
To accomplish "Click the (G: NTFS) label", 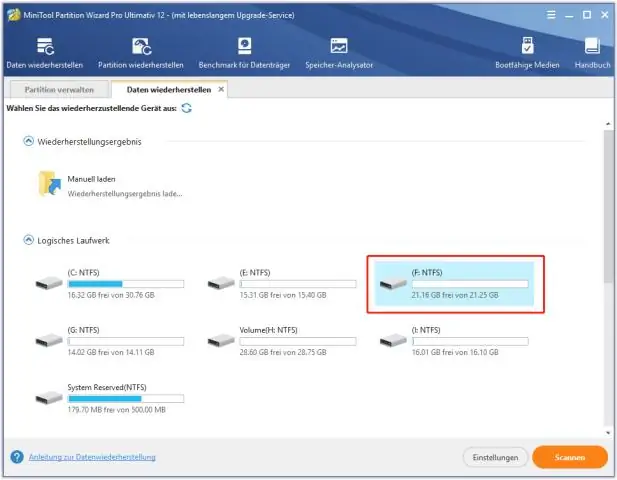I will coord(83,330).
